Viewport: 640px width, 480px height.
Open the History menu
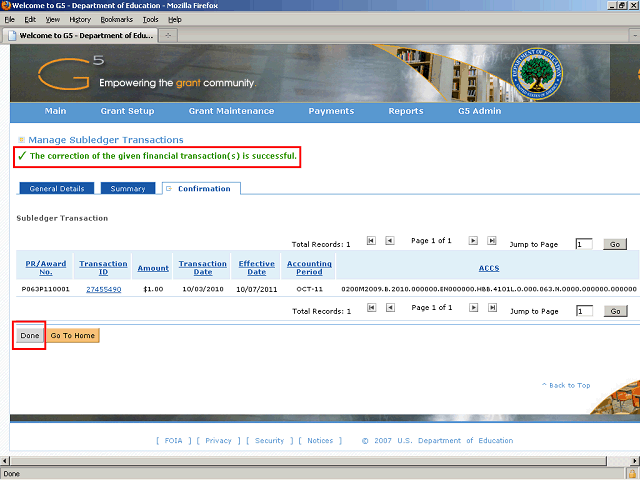pos(80,20)
